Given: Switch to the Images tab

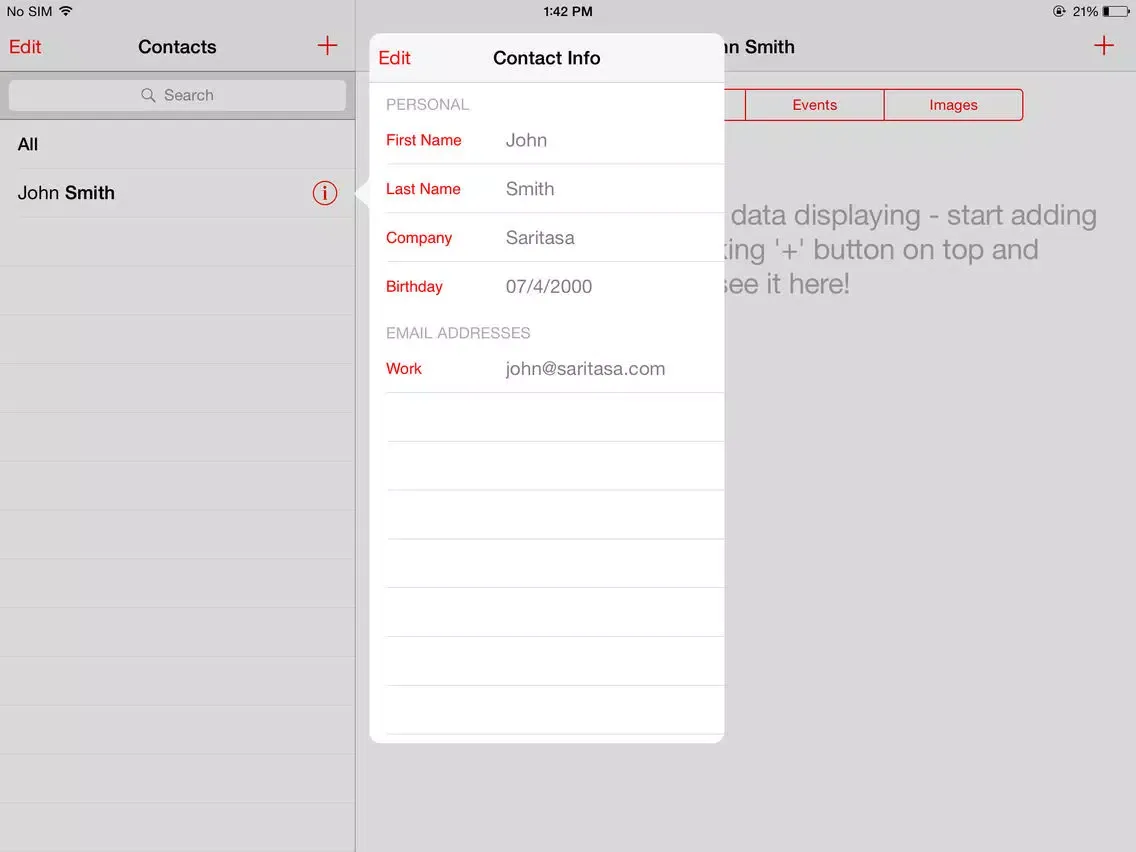Looking at the screenshot, I should point(953,105).
